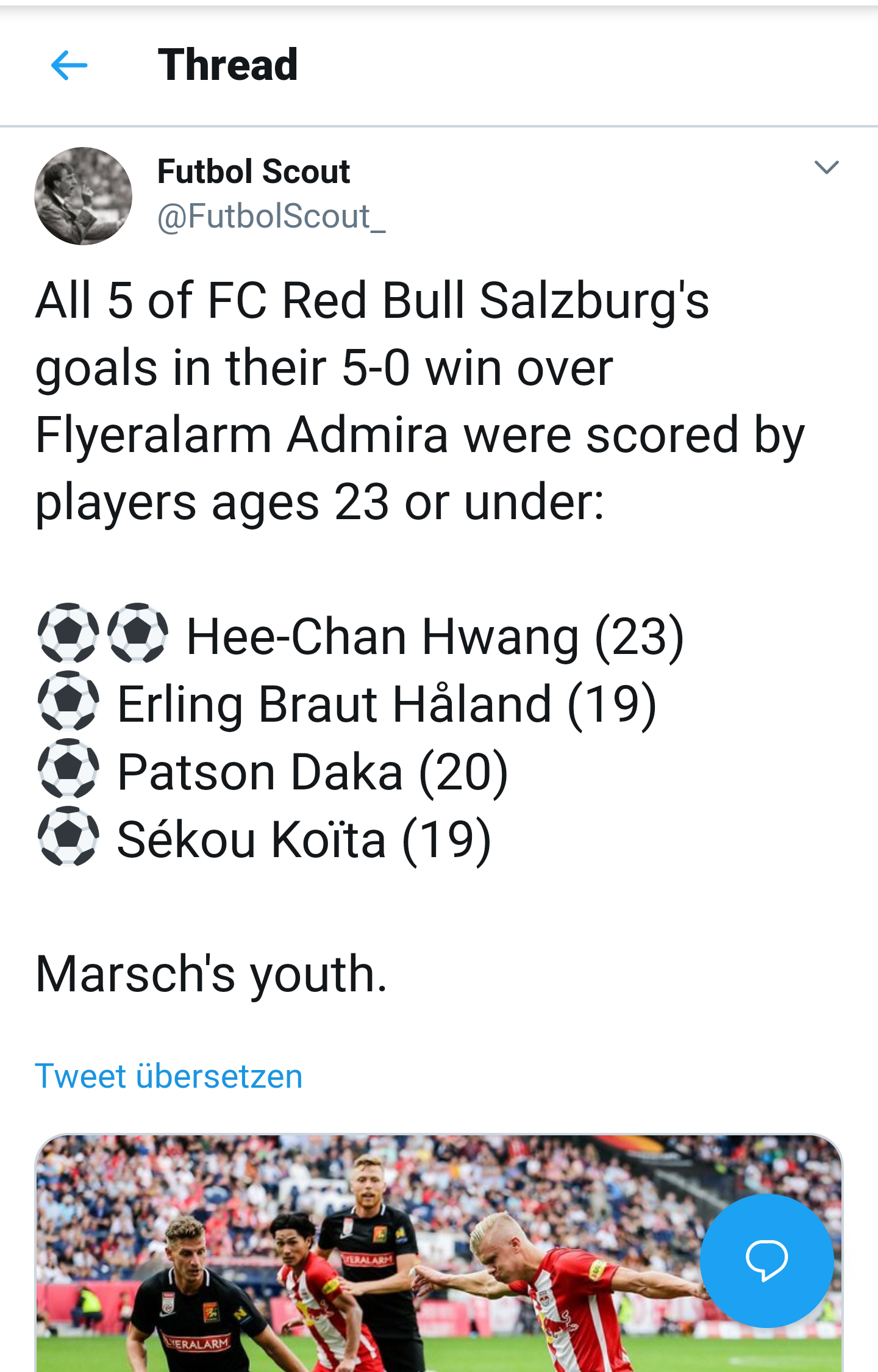Viewport: 878px width, 1372px height.
Task: Select the Thread header title
Action: pyautogui.click(x=227, y=65)
